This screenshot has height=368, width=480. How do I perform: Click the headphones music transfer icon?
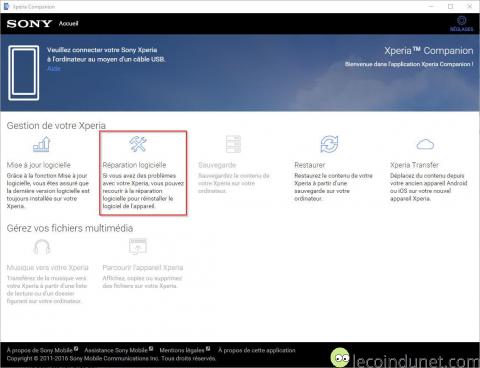pyautogui.click(x=42, y=247)
